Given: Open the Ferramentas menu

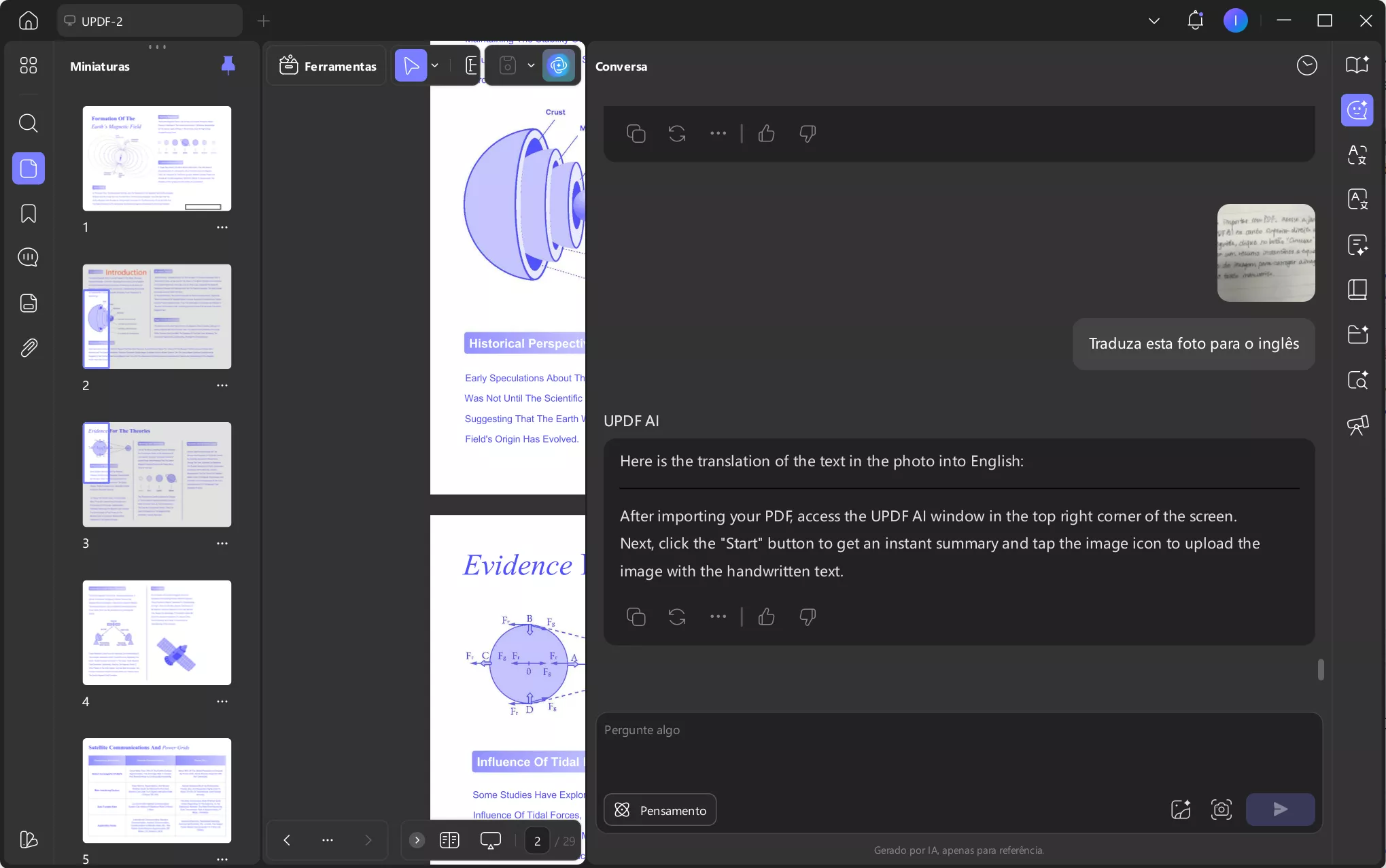Looking at the screenshot, I should pos(327,66).
